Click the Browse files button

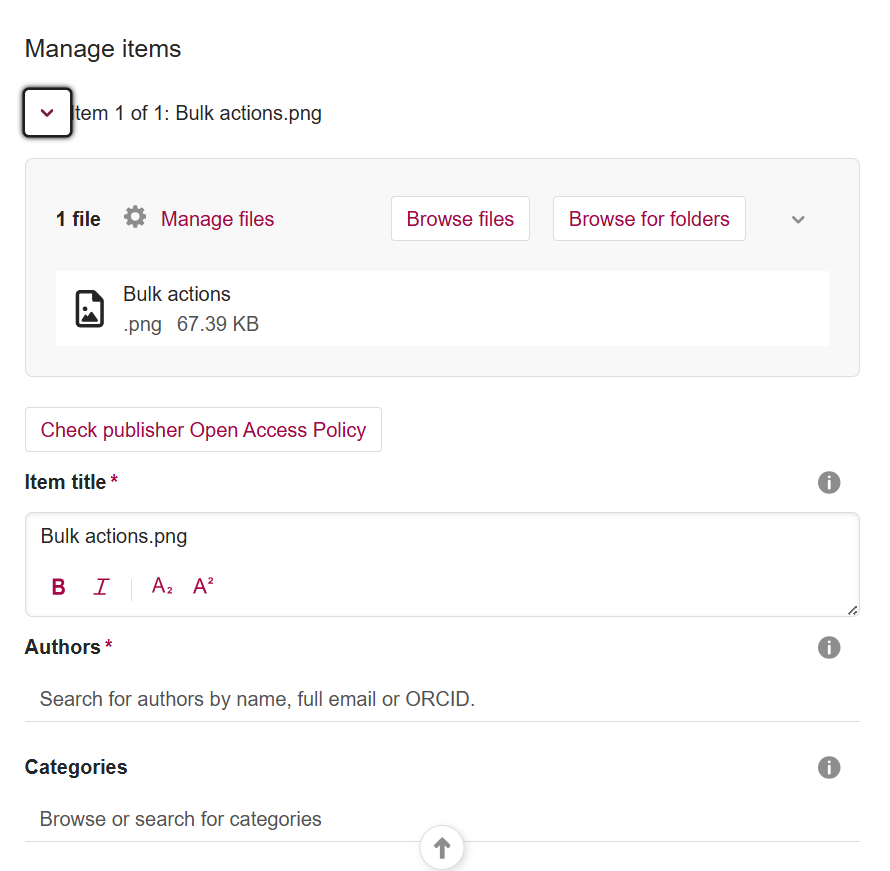[x=460, y=219]
